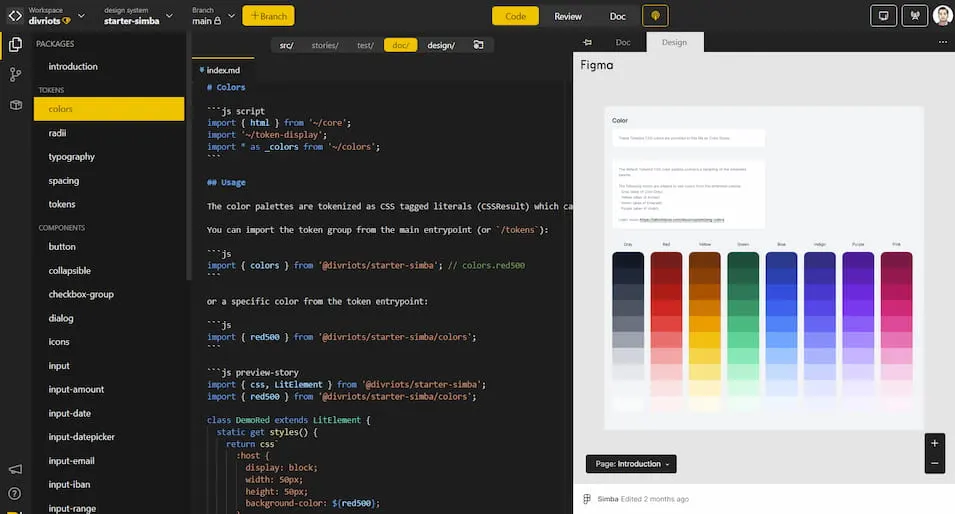Select the Doc tab in right panel
The width and height of the screenshot is (955, 514).
[x=622, y=42]
